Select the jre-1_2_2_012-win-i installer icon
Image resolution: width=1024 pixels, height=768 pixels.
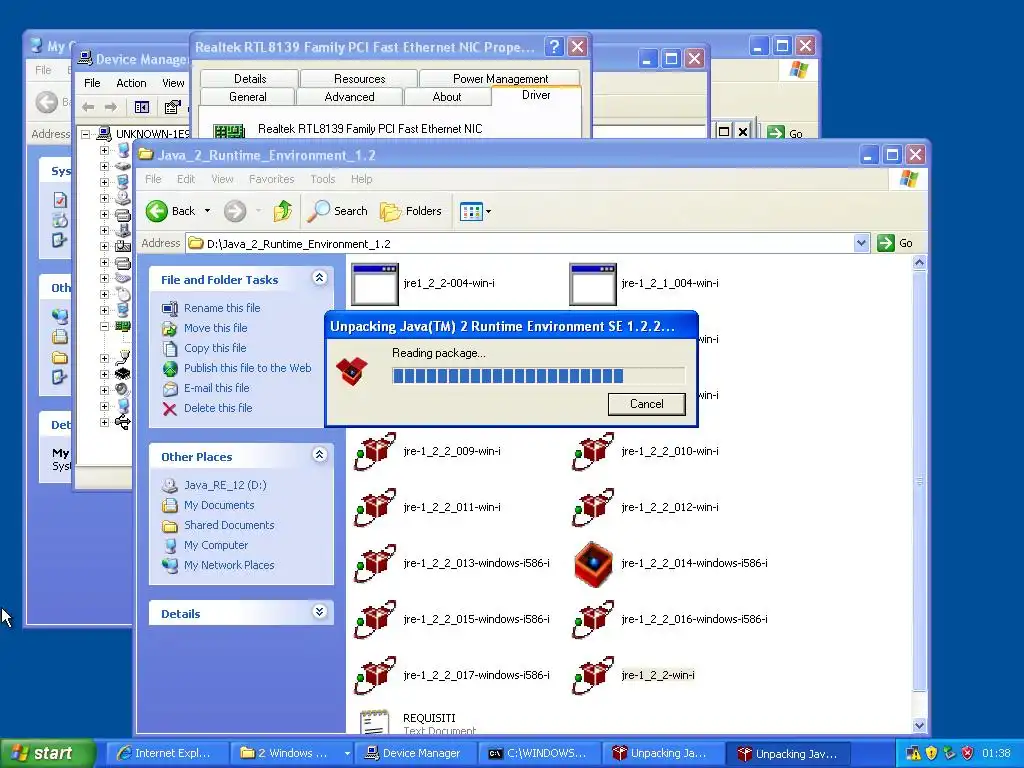[593, 507]
